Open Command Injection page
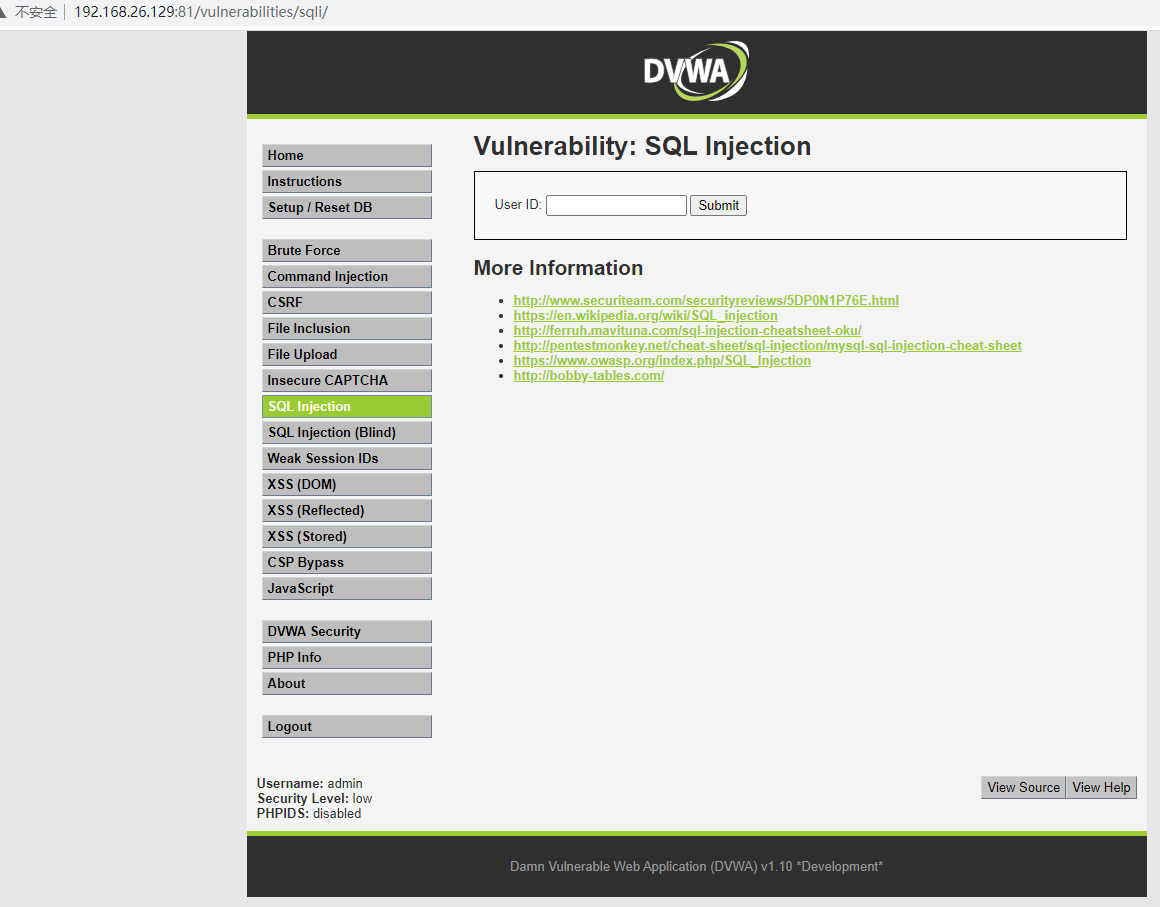 pos(346,276)
